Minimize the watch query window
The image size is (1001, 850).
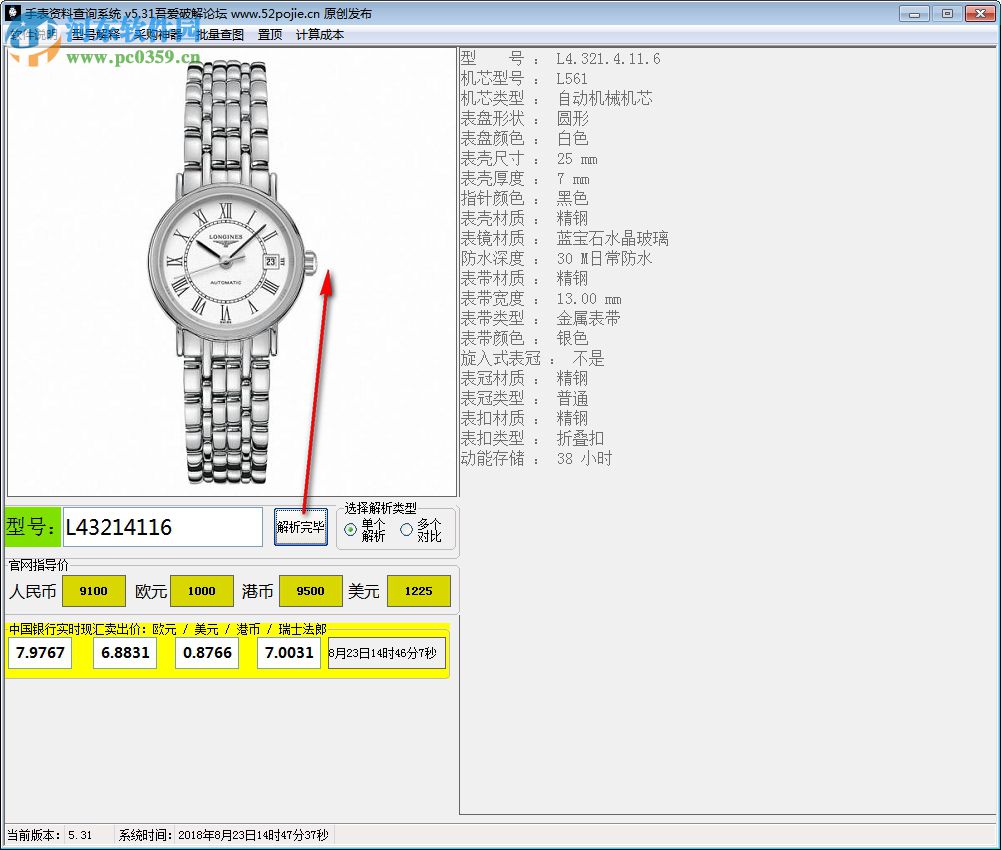[914, 13]
